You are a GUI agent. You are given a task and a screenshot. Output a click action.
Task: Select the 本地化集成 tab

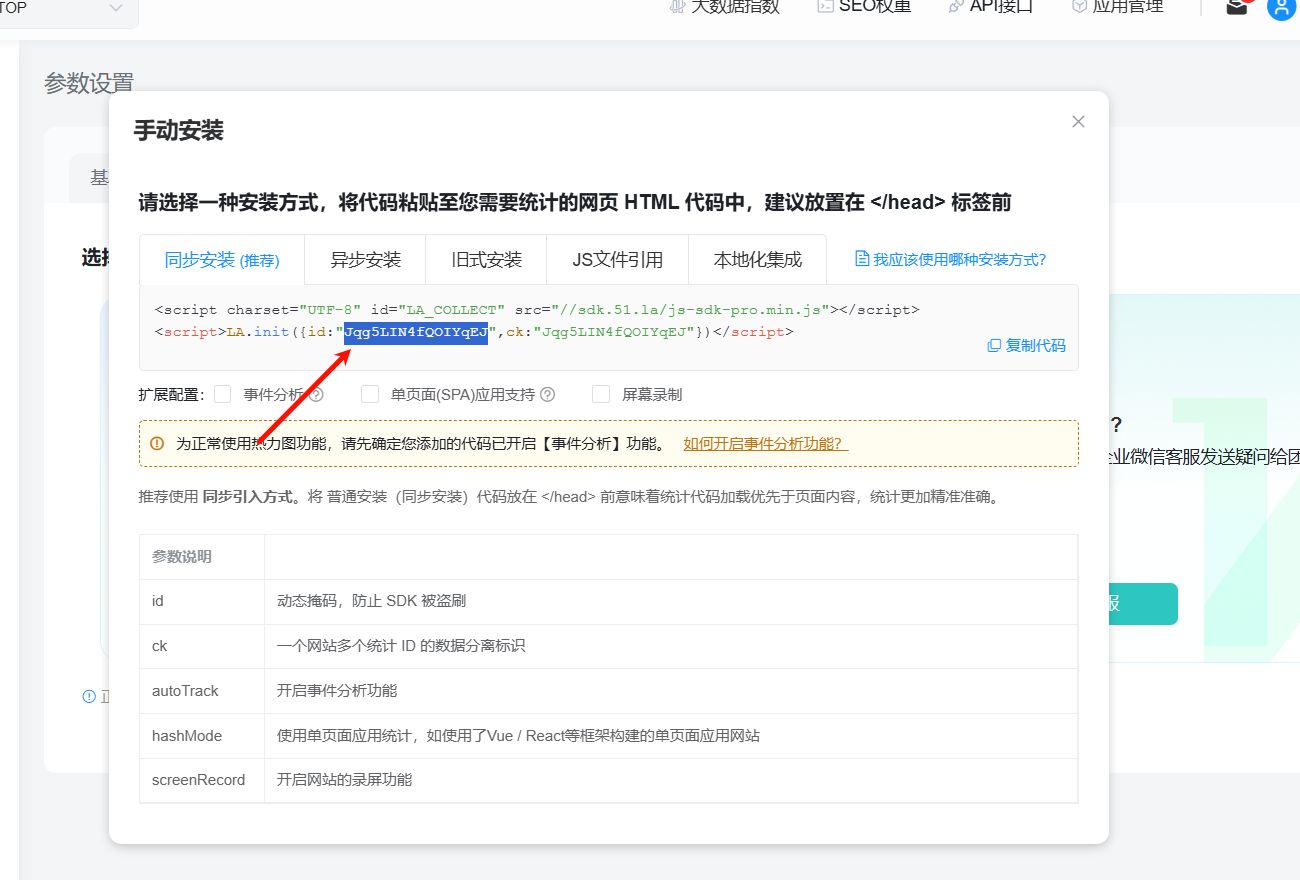(757, 260)
